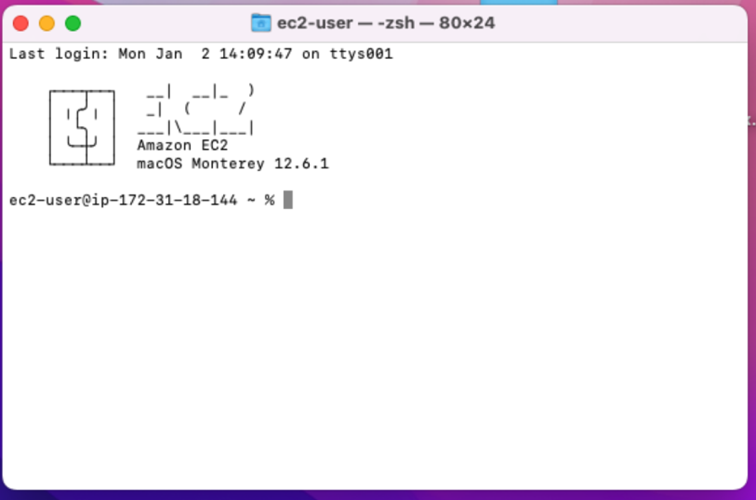The image size is (756, 500).
Task: Click the ec2-user@ip-172-31-18-144 prompt text
Action: point(142,200)
